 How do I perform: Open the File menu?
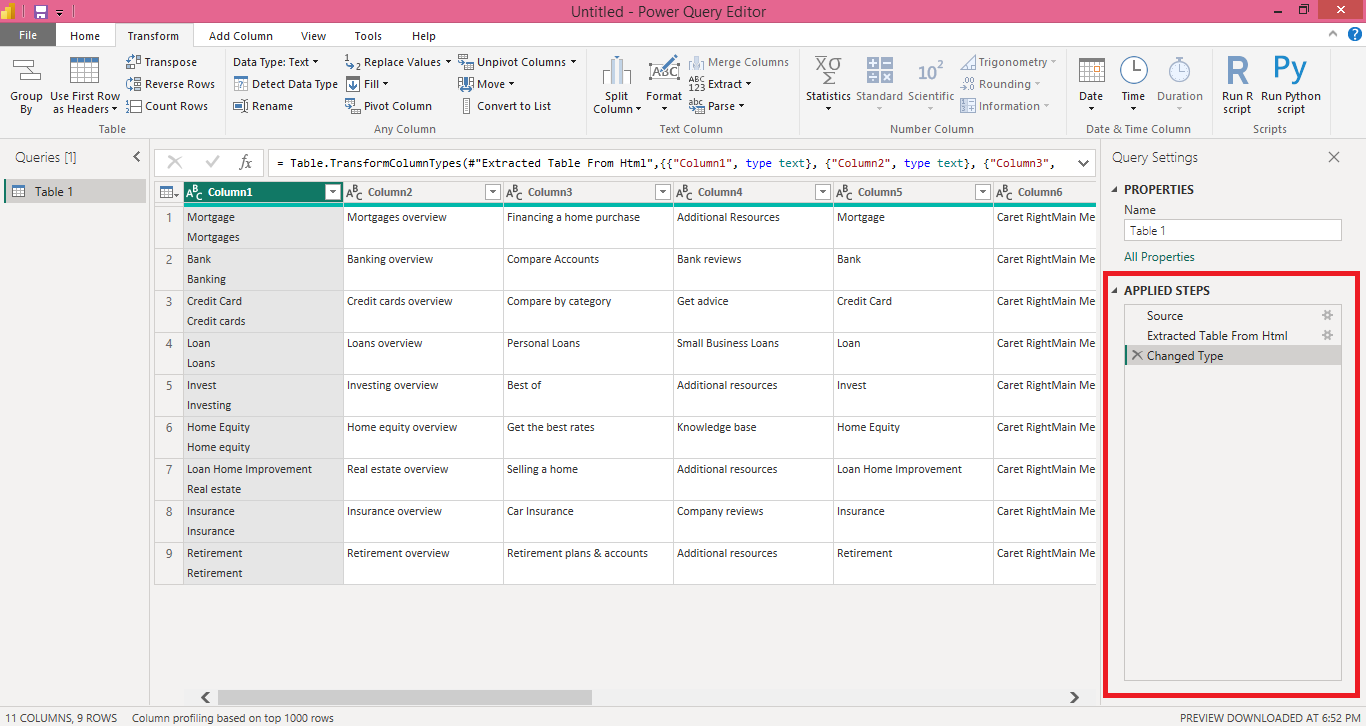pyautogui.click(x=28, y=36)
